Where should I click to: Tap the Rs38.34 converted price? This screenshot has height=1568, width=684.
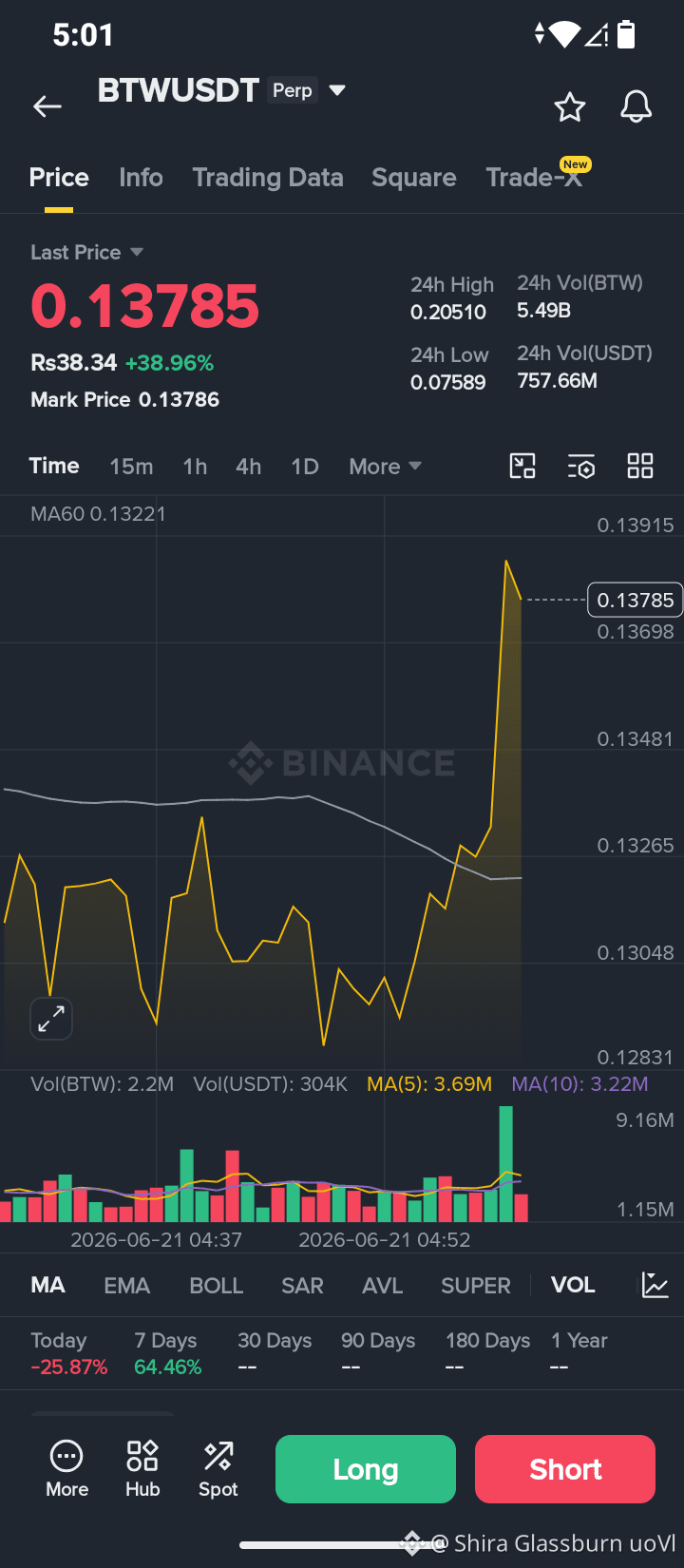click(x=73, y=363)
